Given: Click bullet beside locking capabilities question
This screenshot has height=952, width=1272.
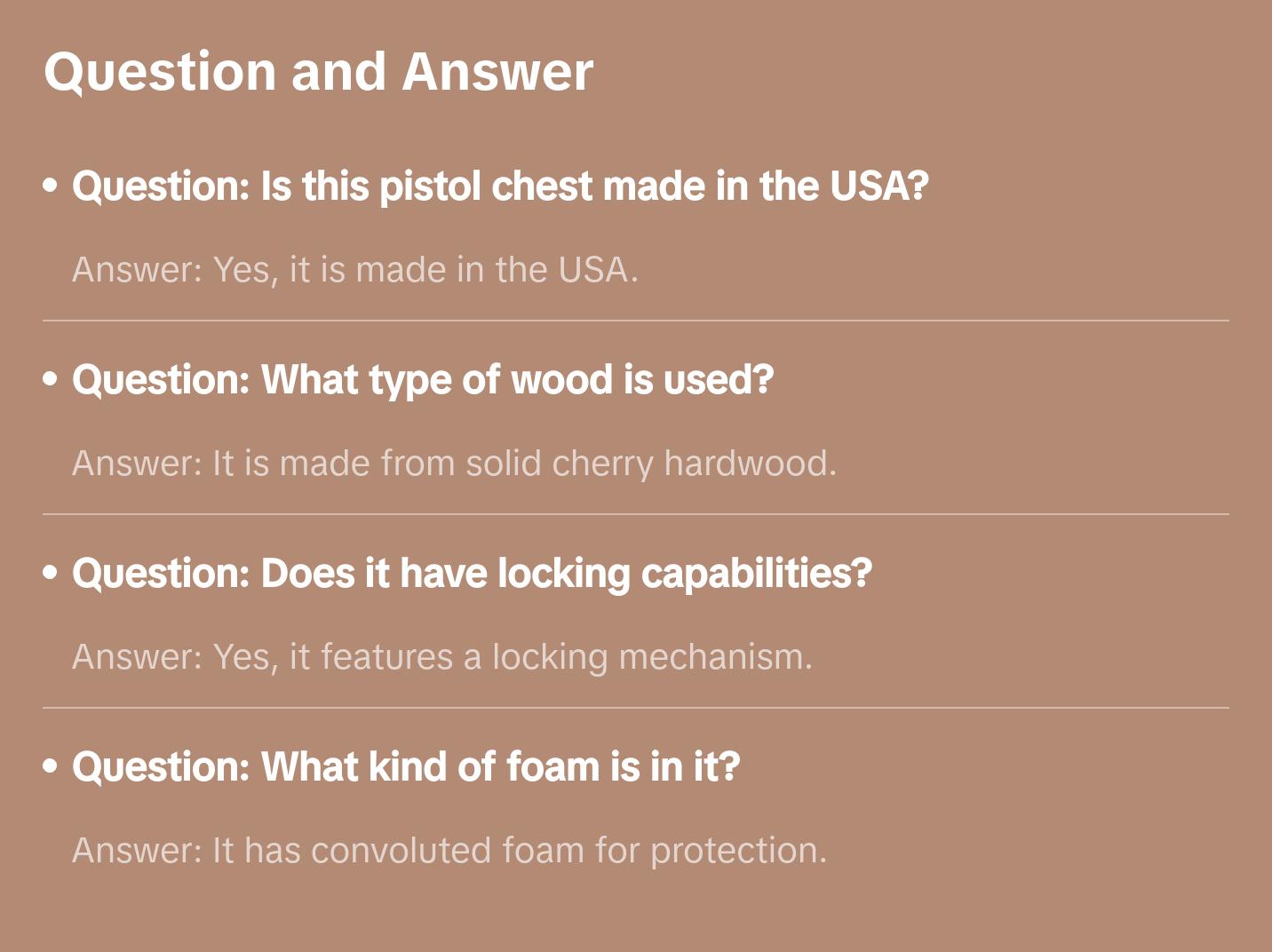Looking at the screenshot, I should pos(51,574).
